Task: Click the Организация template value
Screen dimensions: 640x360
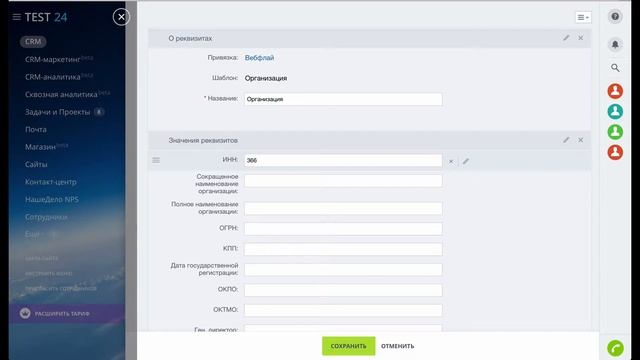Action: 266,78
